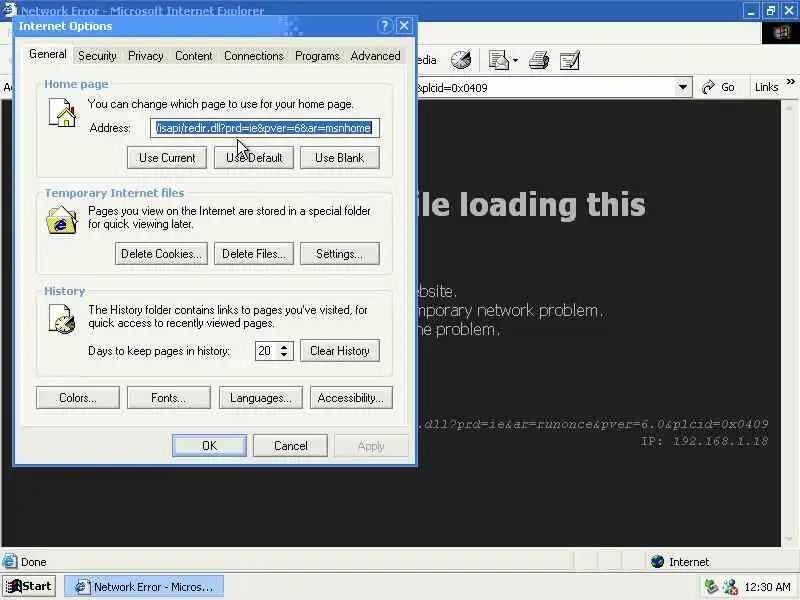Open the Colors dialog
This screenshot has width=800, height=600.
point(78,397)
